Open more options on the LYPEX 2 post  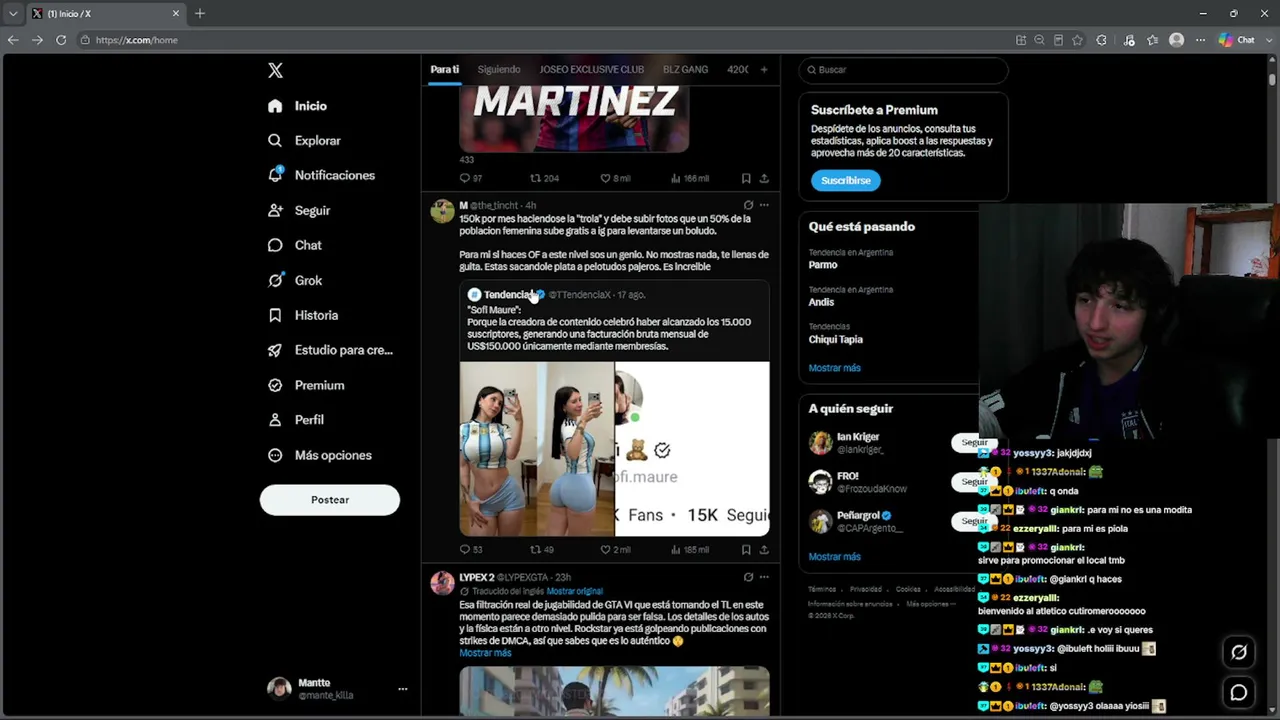764,577
